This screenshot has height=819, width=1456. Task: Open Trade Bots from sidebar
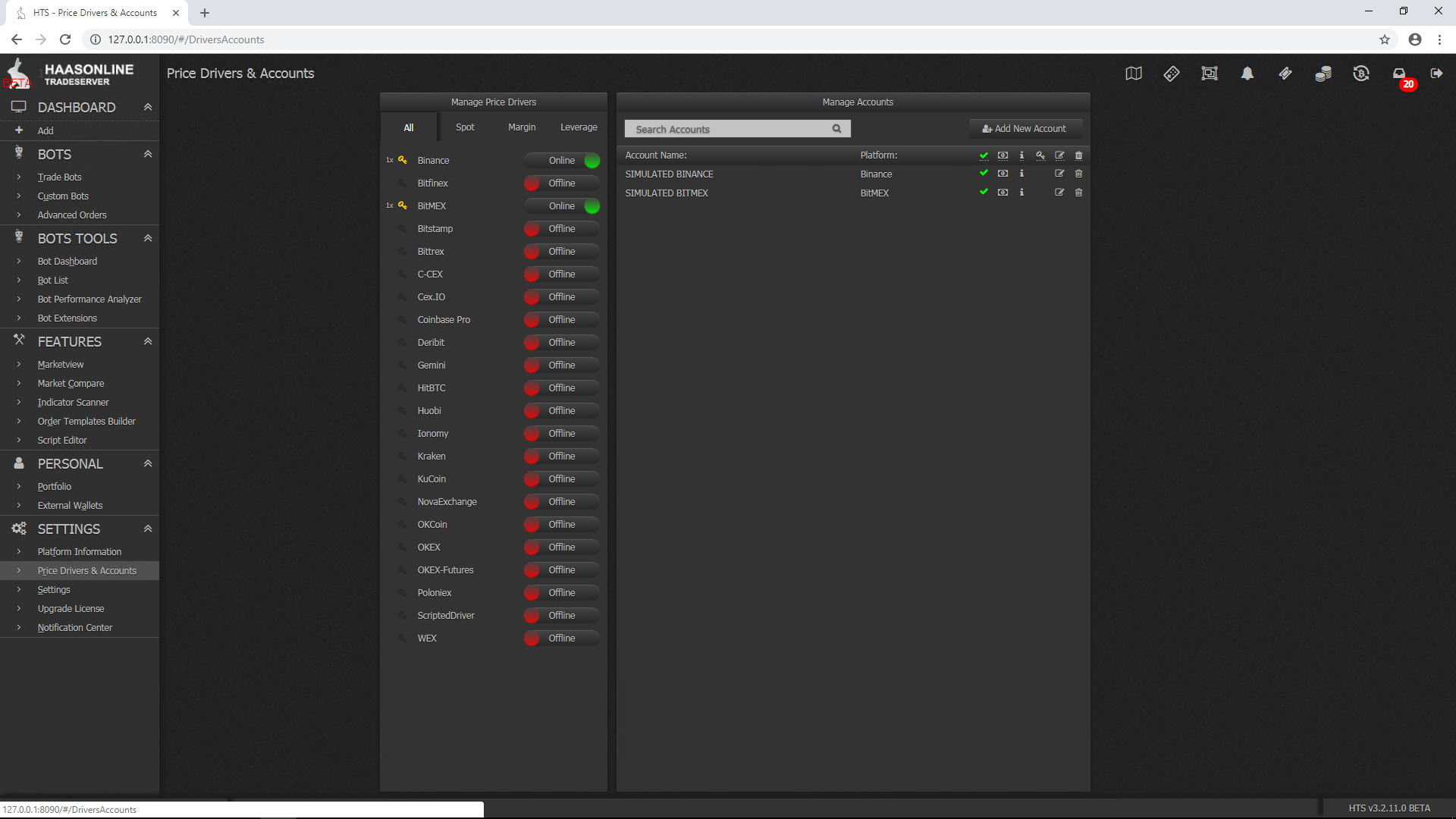coord(59,177)
